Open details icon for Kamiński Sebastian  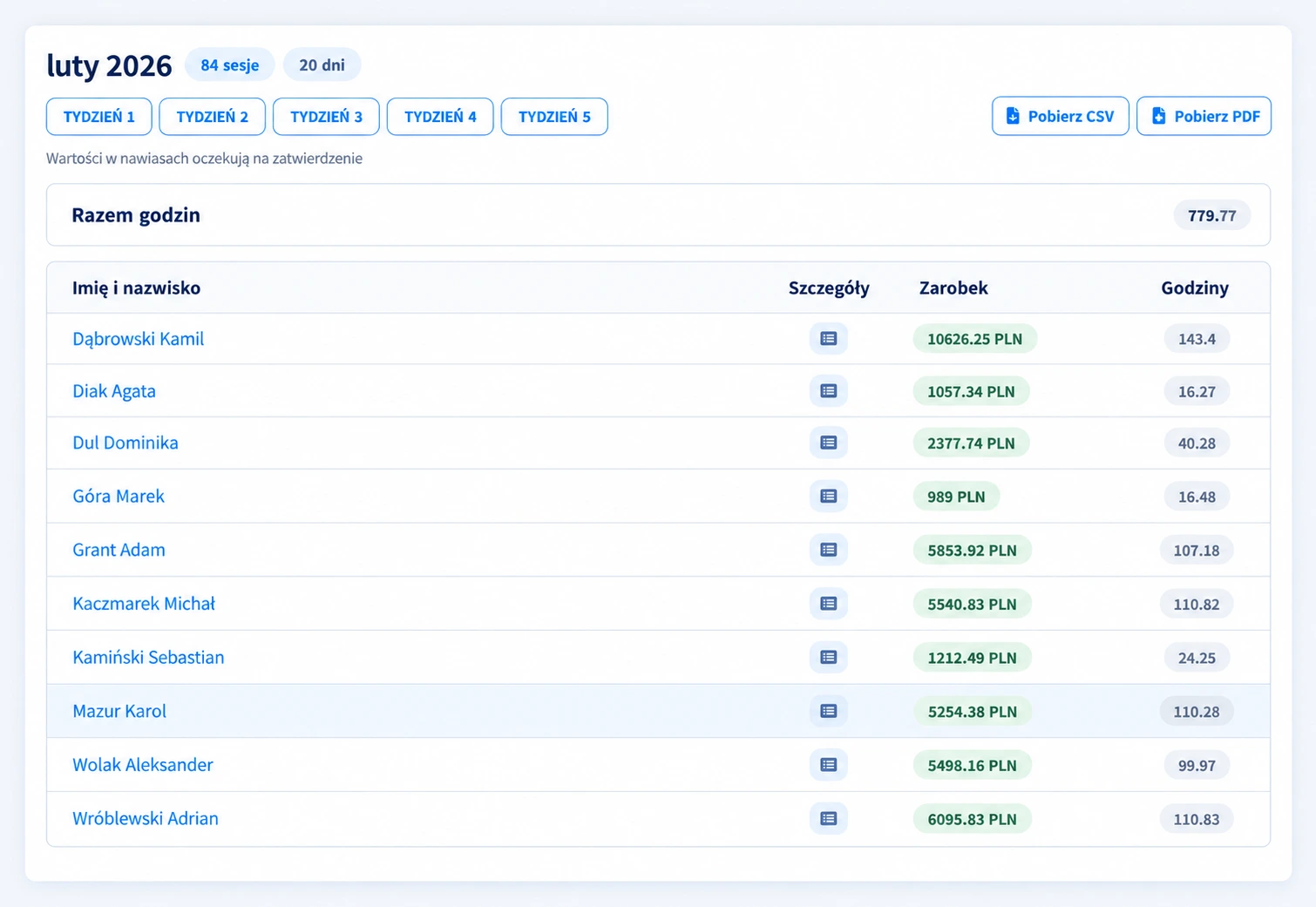828,658
